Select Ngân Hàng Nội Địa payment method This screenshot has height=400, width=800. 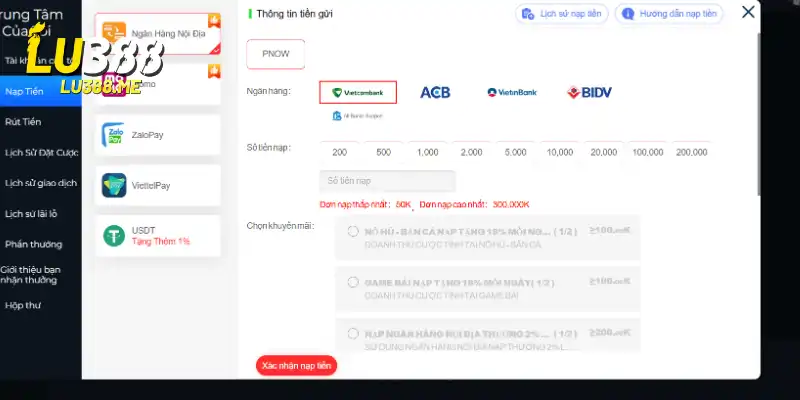pos(158,34)
